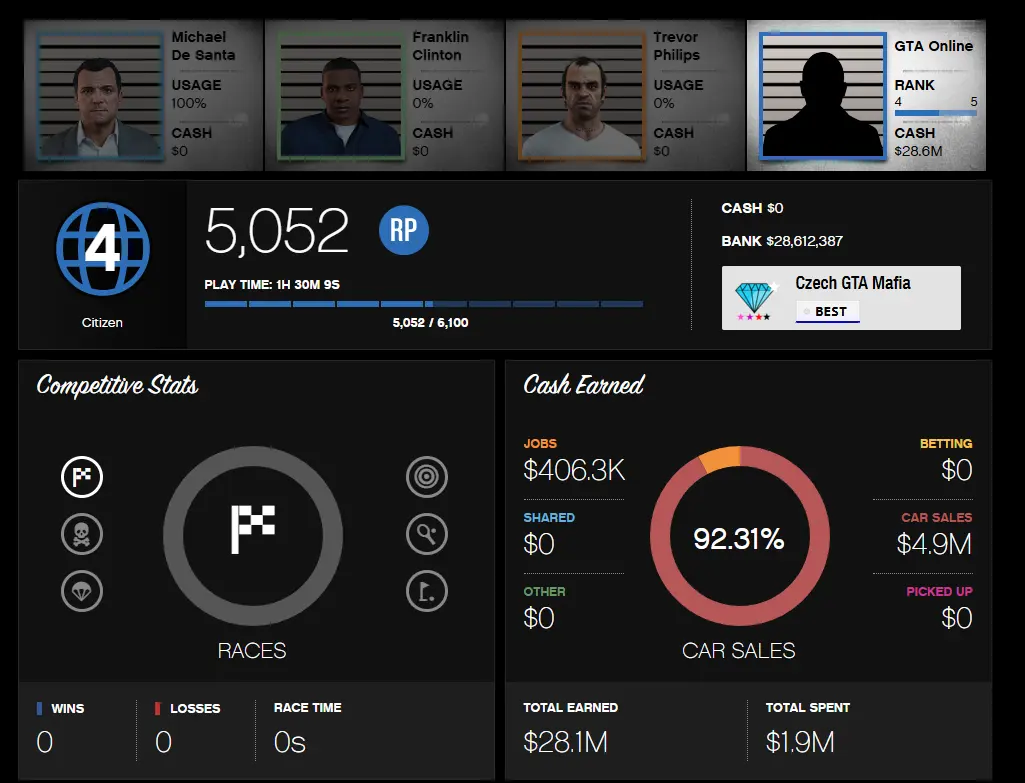Click GTA Online silhouette portrait

click(x=823, y=96)
